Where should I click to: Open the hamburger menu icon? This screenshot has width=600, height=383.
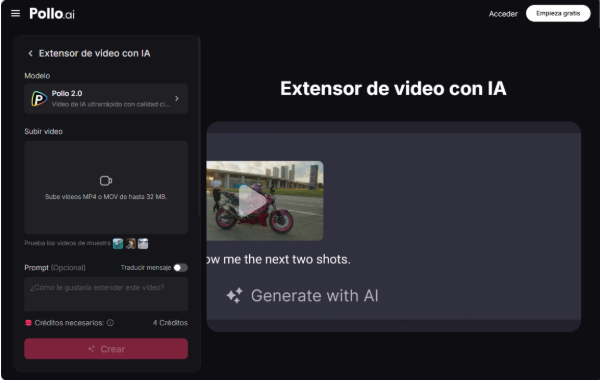[x=15, y=14]
